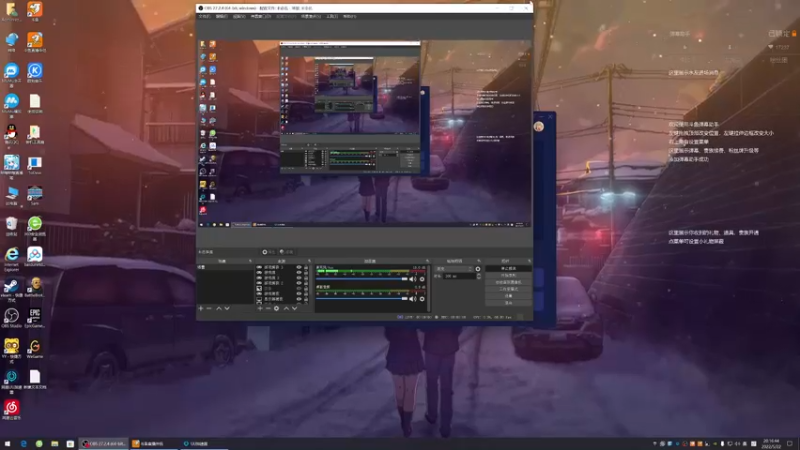Open Steam desktop shortcut

tap(11, 289)
